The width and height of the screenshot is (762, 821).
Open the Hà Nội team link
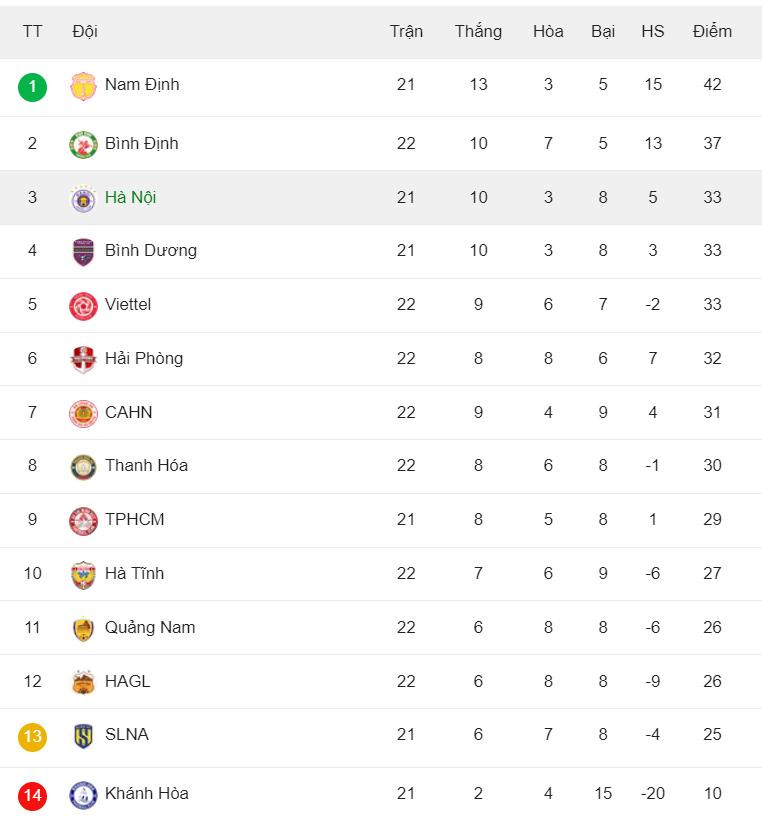click(130, 197)
